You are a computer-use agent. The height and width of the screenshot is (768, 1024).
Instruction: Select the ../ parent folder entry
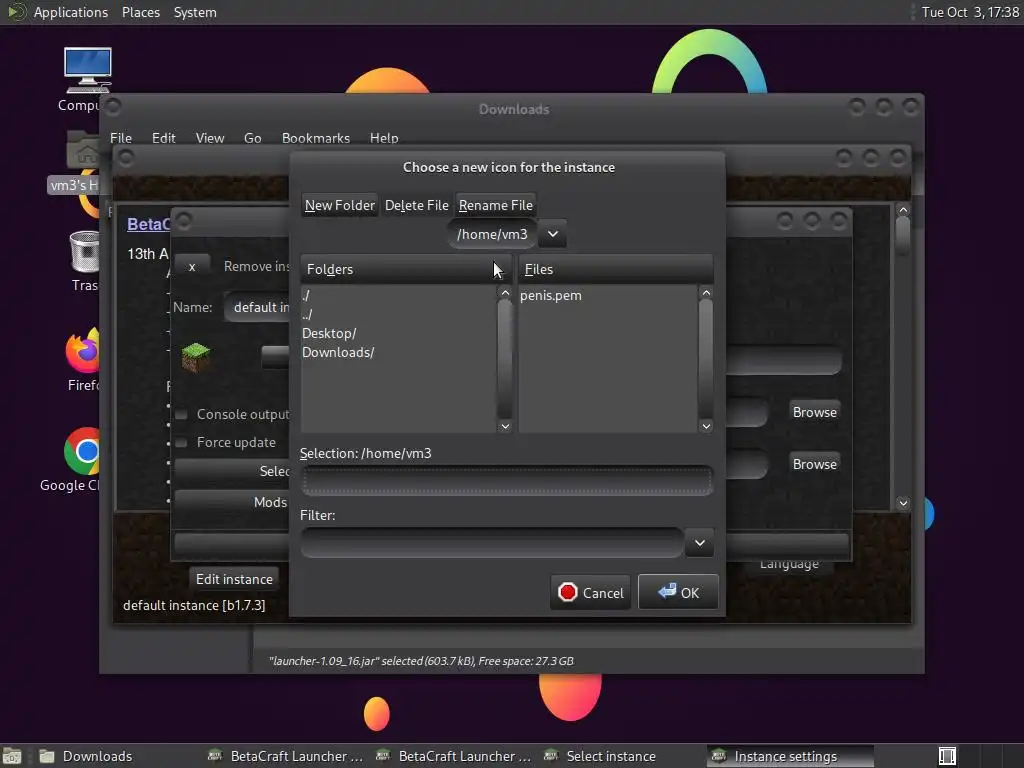(x=307, y=314)
